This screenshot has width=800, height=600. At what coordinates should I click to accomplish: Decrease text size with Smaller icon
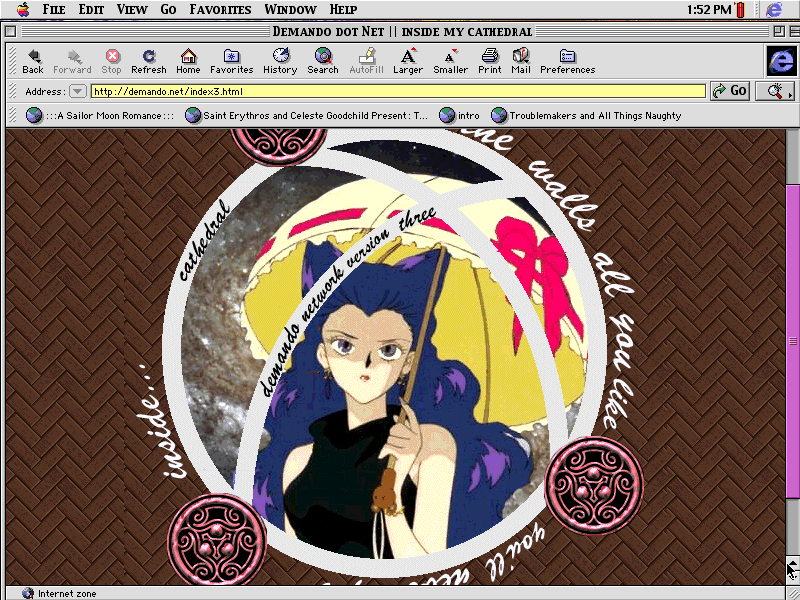coord(450,57)
